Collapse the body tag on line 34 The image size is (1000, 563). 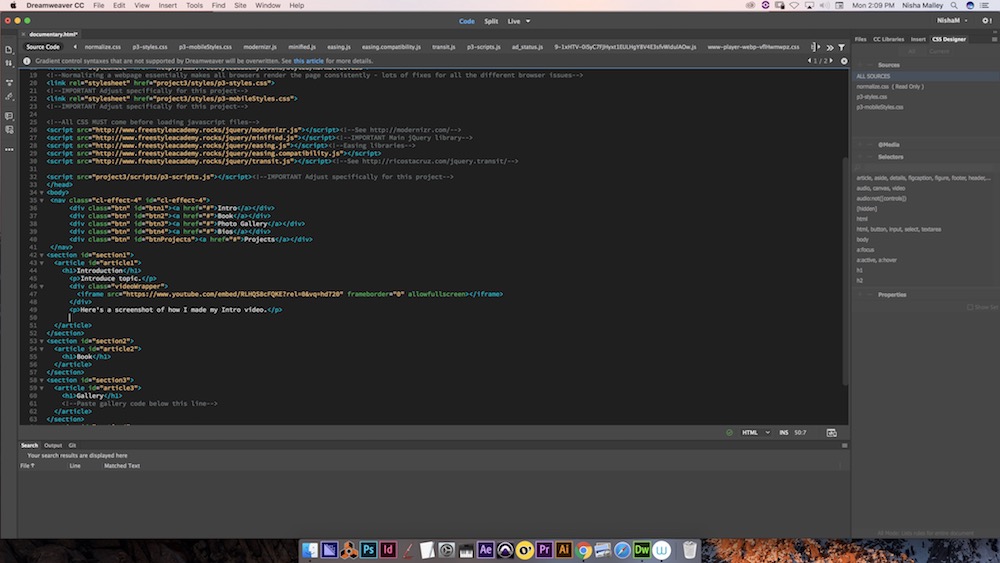click(x=41, y=193)
